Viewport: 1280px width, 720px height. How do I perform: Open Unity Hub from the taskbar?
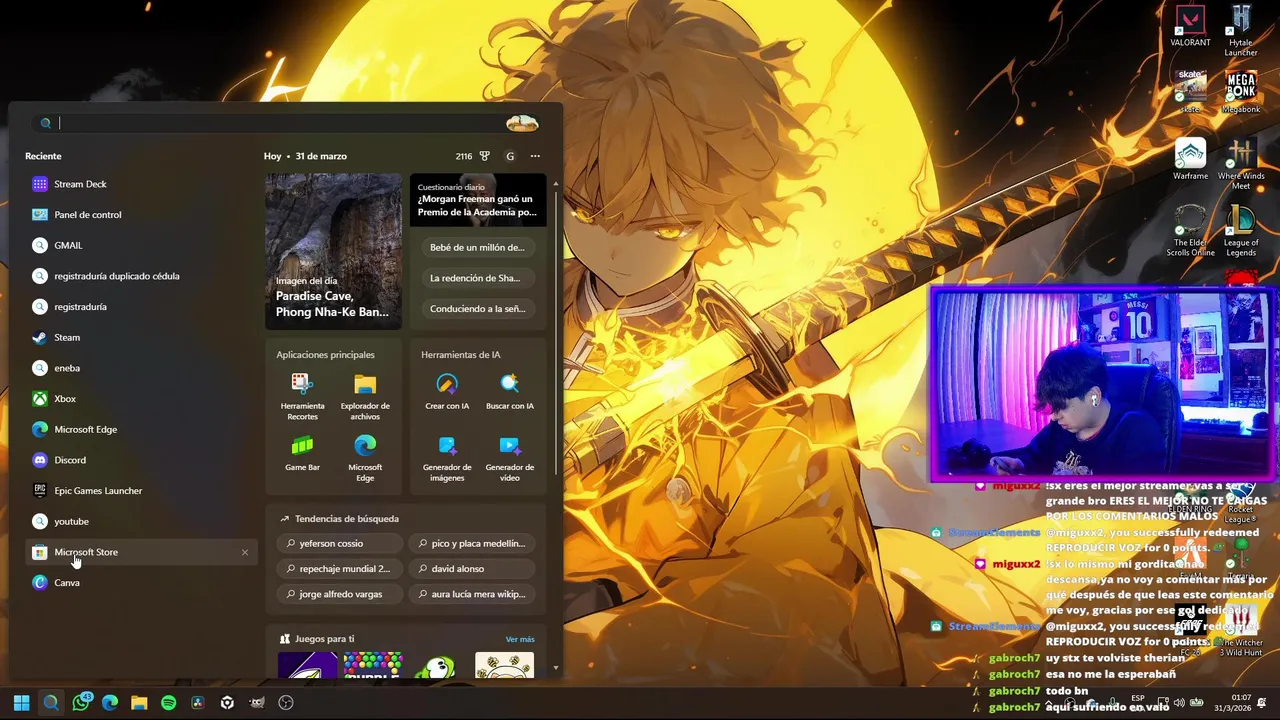pyautogui.click(x=227, y=703)
